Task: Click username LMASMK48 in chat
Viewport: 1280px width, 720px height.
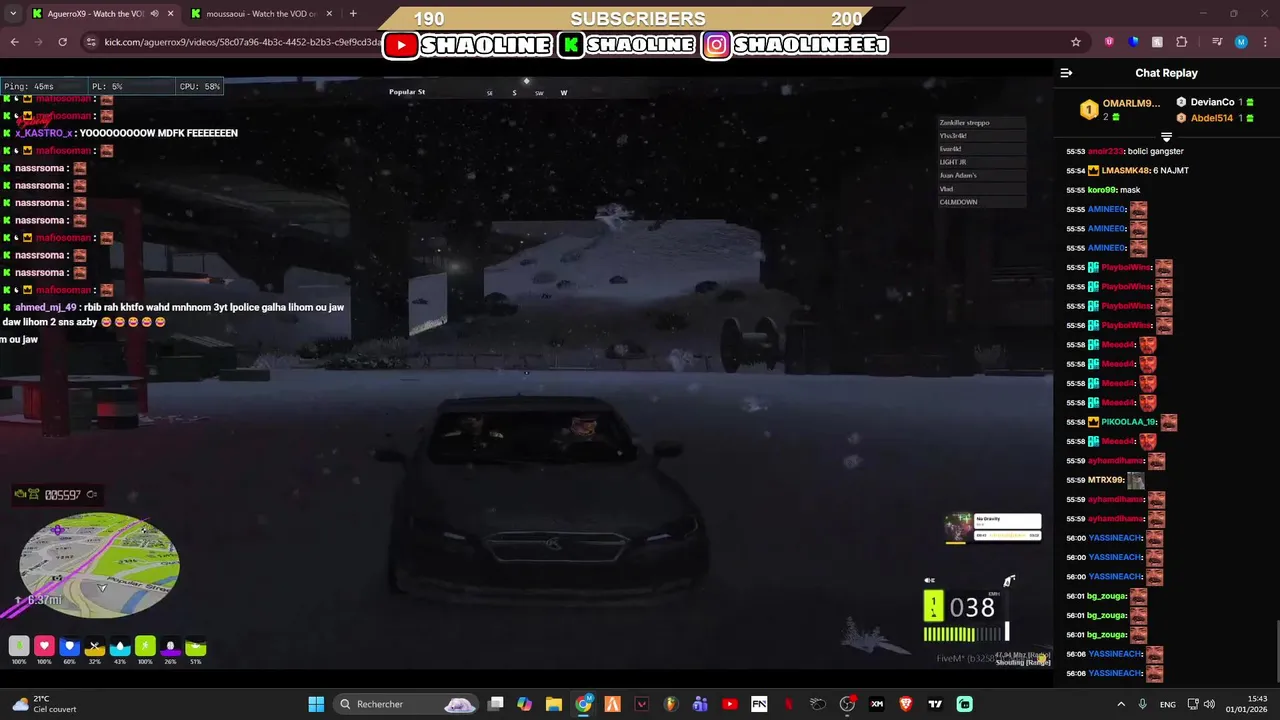Action: (x=1124, y=171)
